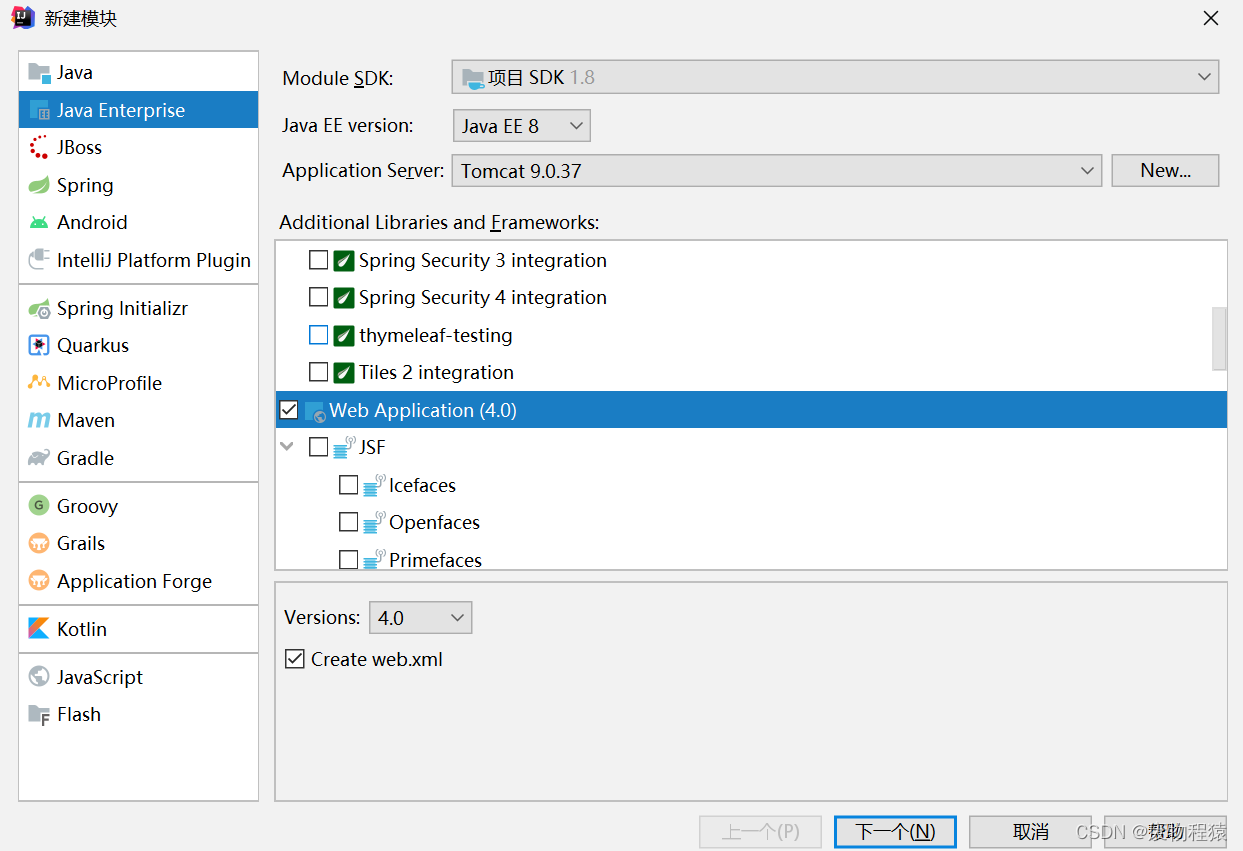
Task: Check the Openfaces checkbox
Action: 348,522
